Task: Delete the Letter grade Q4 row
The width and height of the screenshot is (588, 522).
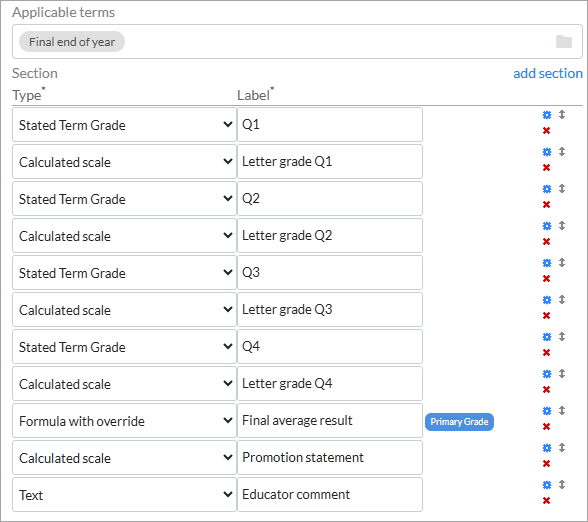Action: [x=546, y=390]
